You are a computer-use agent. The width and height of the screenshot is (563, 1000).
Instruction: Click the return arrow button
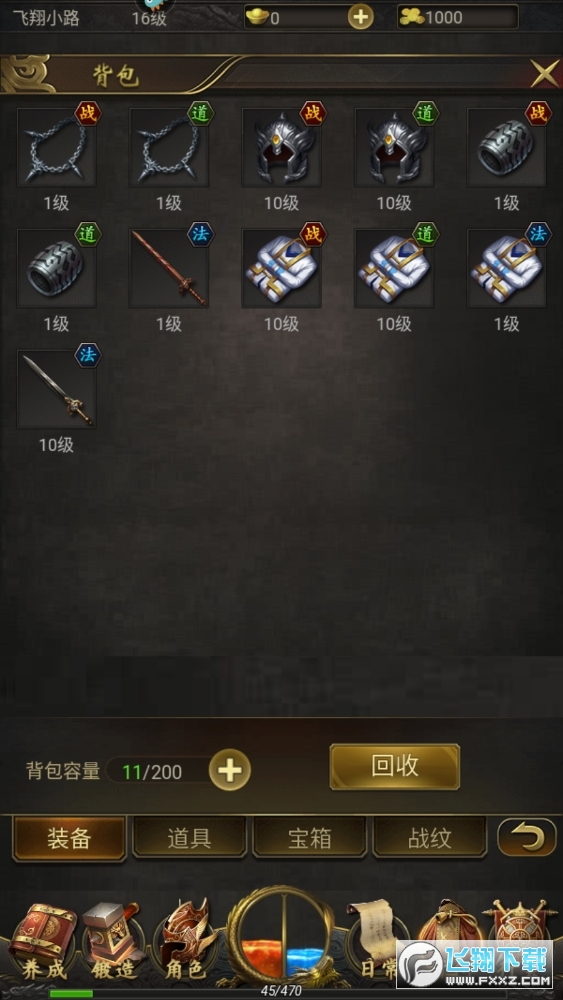click(527, 837)
